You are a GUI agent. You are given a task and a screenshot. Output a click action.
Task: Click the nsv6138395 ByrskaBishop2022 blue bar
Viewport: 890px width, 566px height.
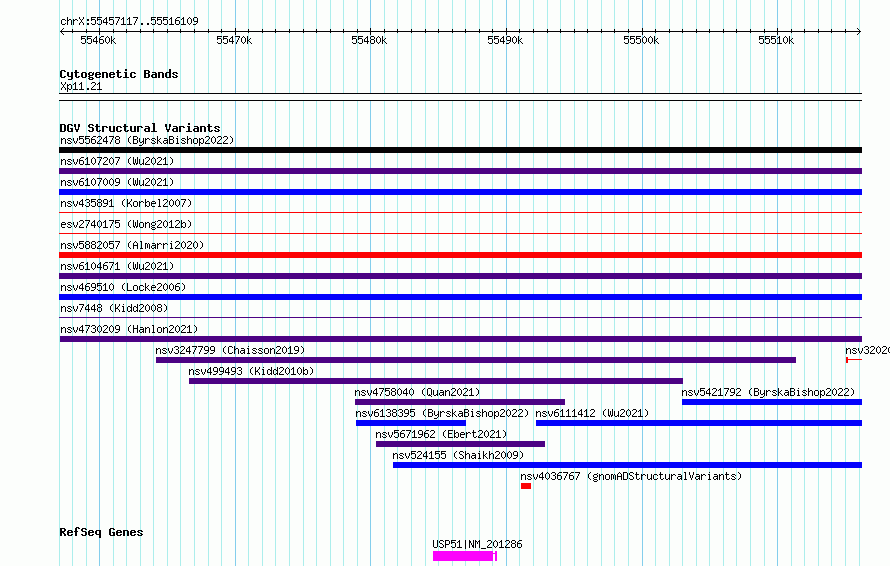tap(411, 423)
